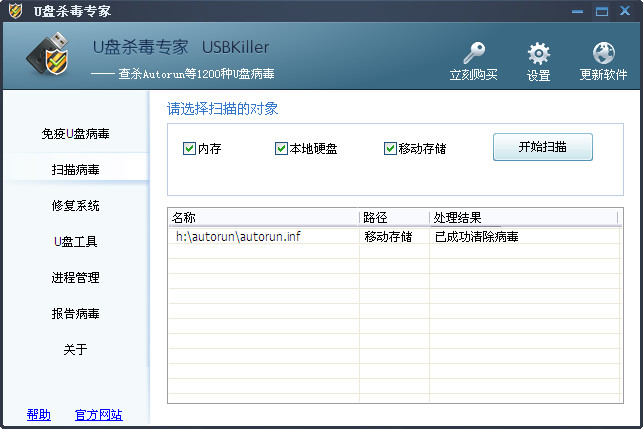This screenshot has width=643, height=429.
Task: Sort by the 名称 column header
Action: (264, 217)
